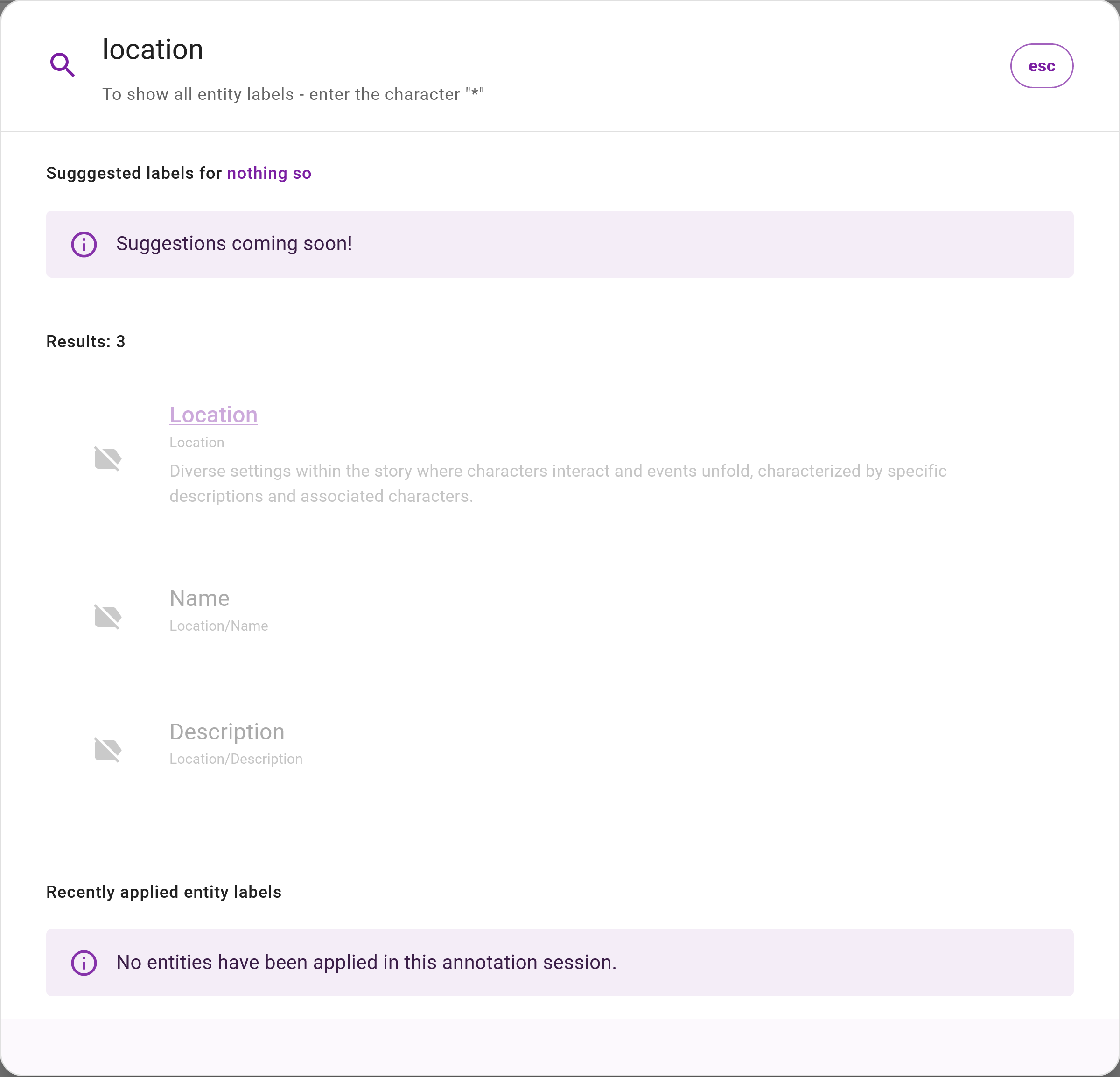
Task: Click the purple search magnifier icon
Action: click(62, 65)
